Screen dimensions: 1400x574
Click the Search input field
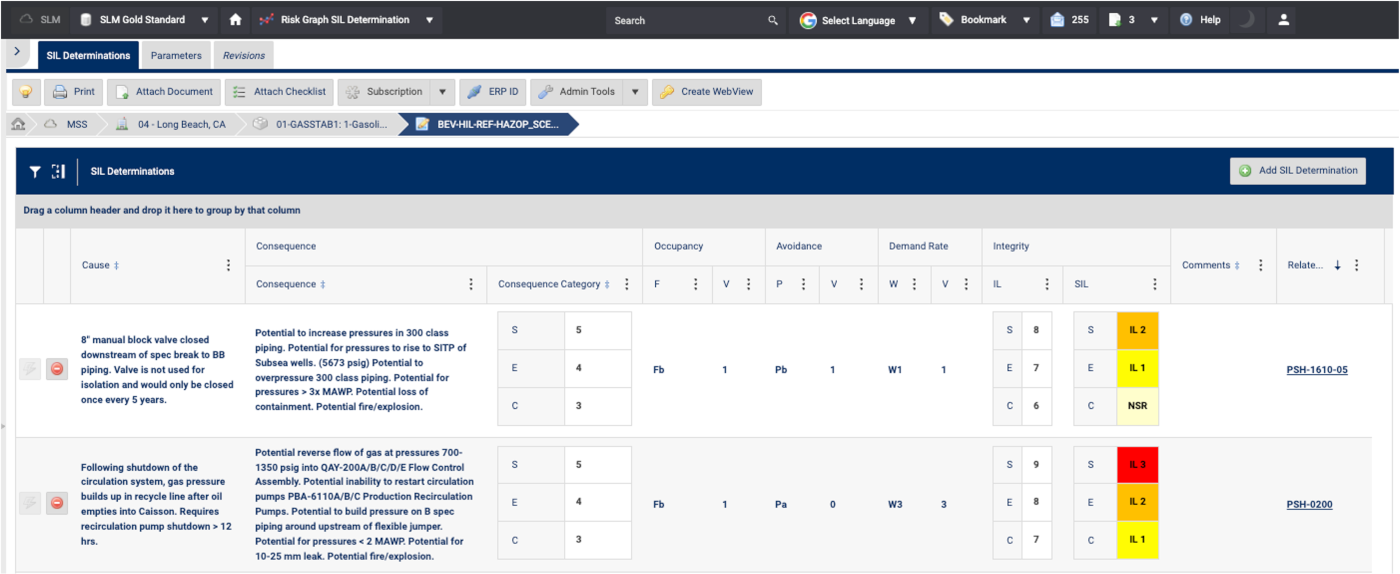tap(687, 20)
